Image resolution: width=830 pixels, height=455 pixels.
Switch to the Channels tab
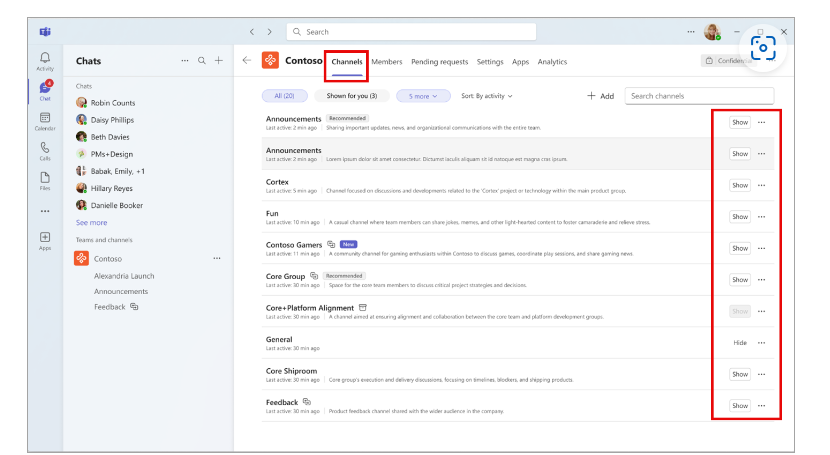click(347, 62)
